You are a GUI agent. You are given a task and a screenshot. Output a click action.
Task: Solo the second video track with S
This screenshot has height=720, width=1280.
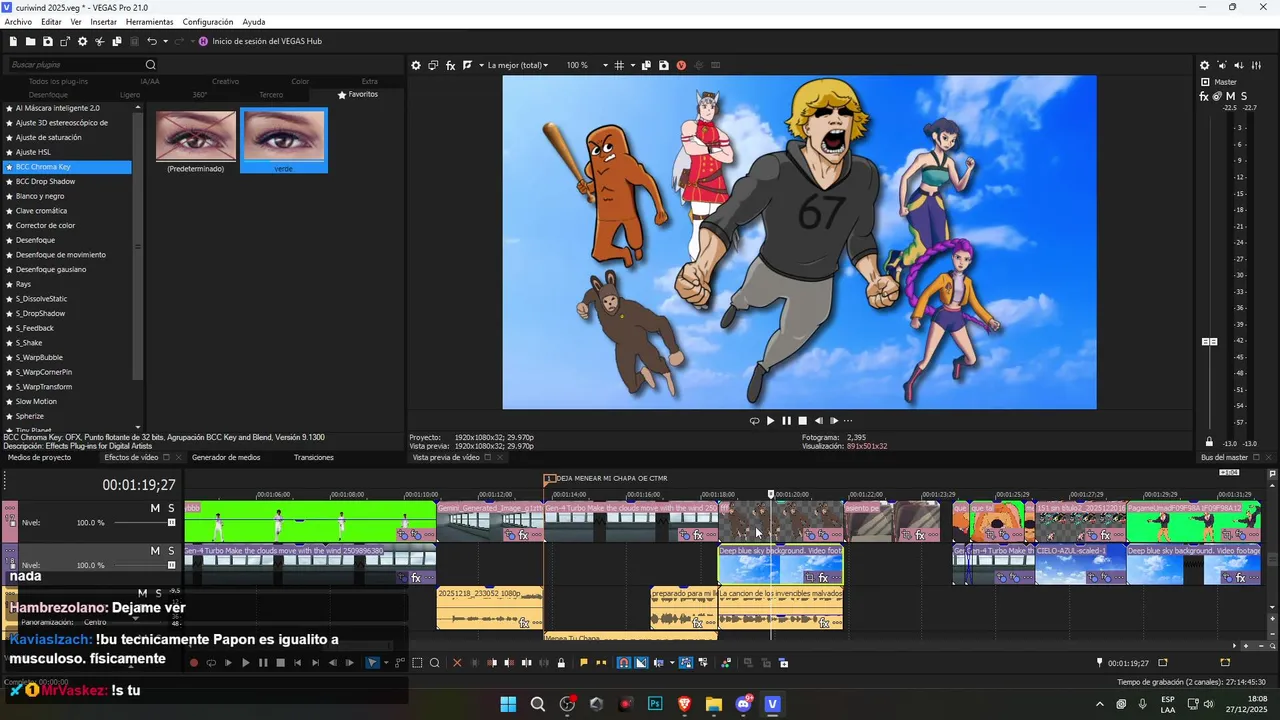(x=171, y=551)
